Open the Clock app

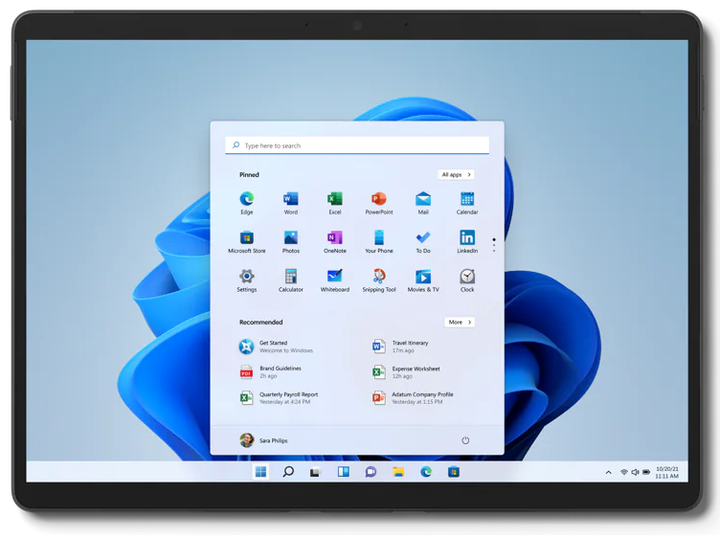(x=467, y=280)
